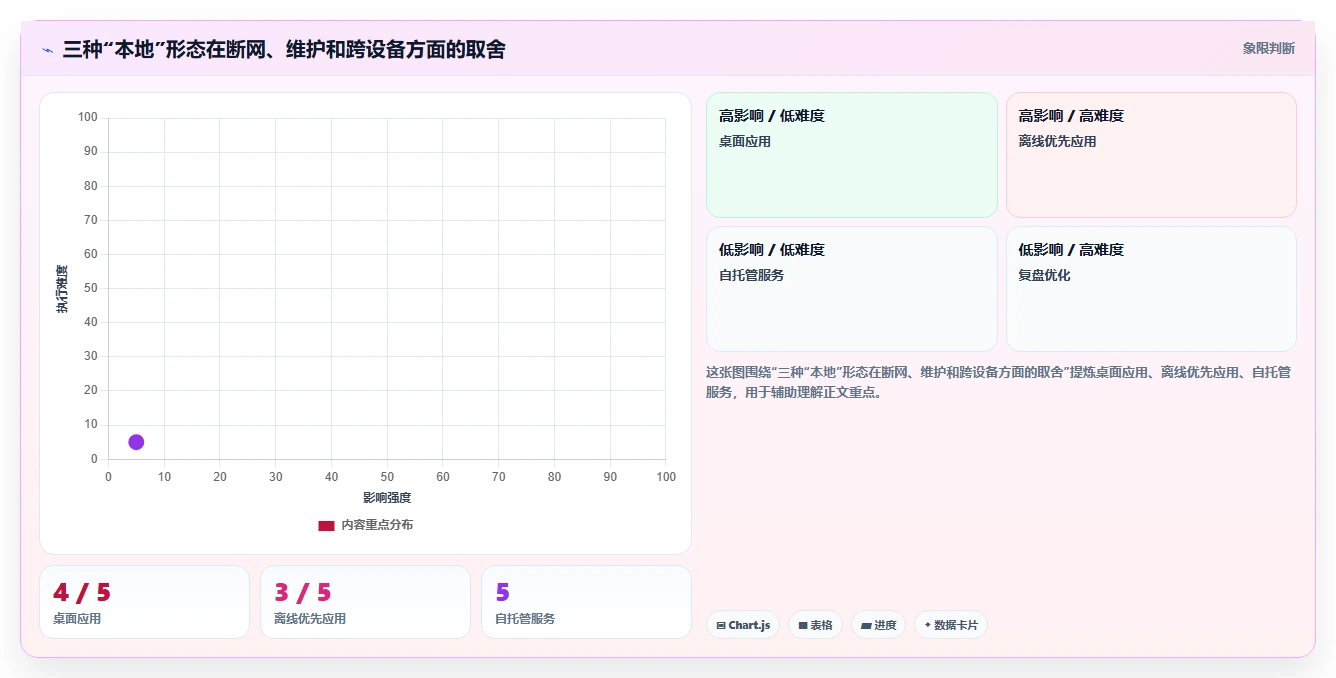Toggle the 内容重点分布 legend swatch
Image resolution: width=1336 pixels, height=678 pixels.
tap(326, 525)
